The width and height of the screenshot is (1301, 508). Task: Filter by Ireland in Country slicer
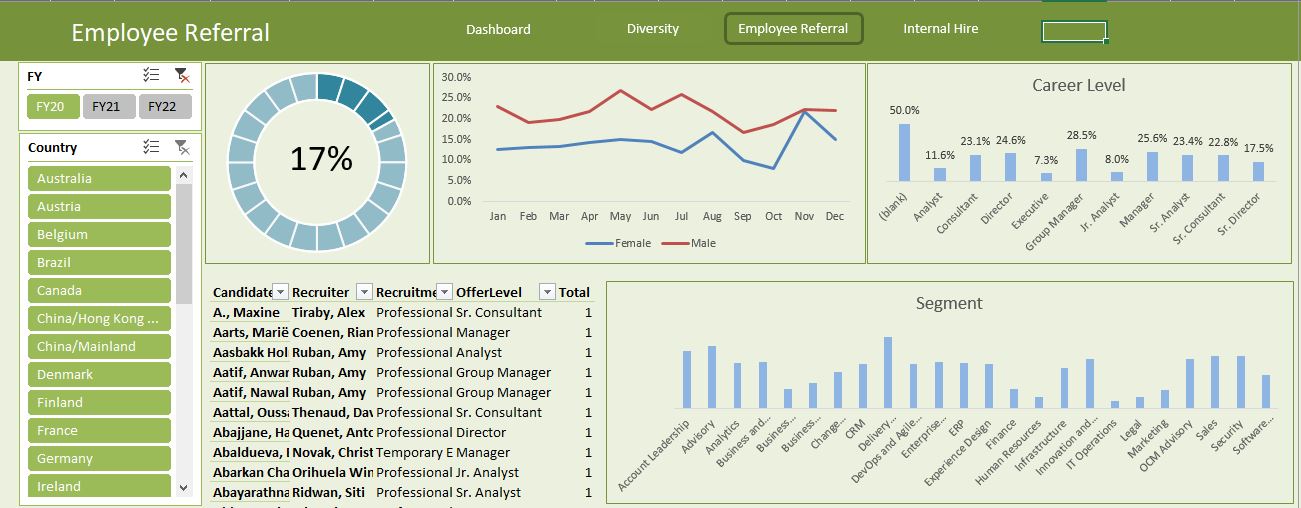(99, 486)
